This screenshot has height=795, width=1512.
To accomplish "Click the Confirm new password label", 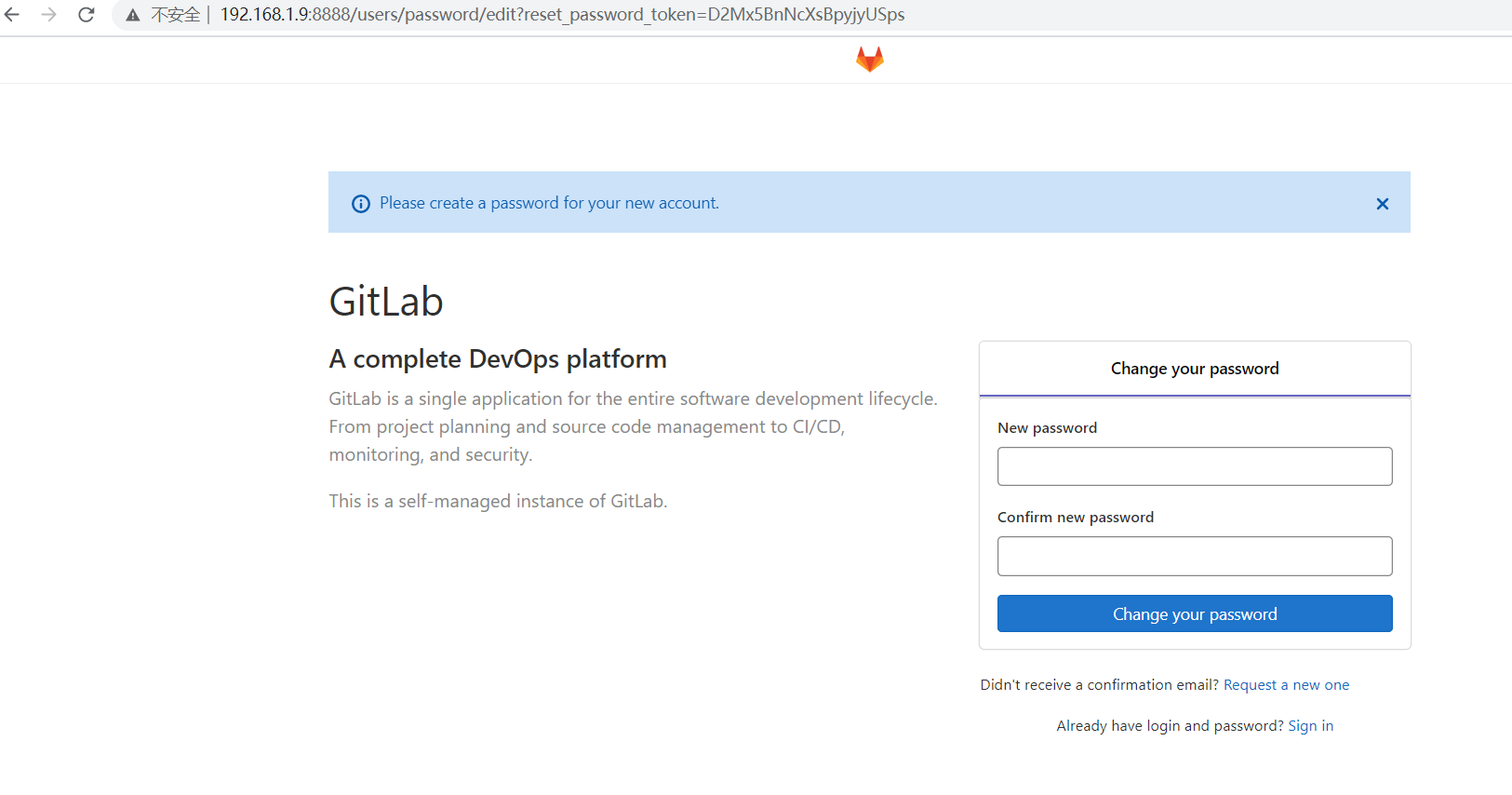I will [1075, 518].
